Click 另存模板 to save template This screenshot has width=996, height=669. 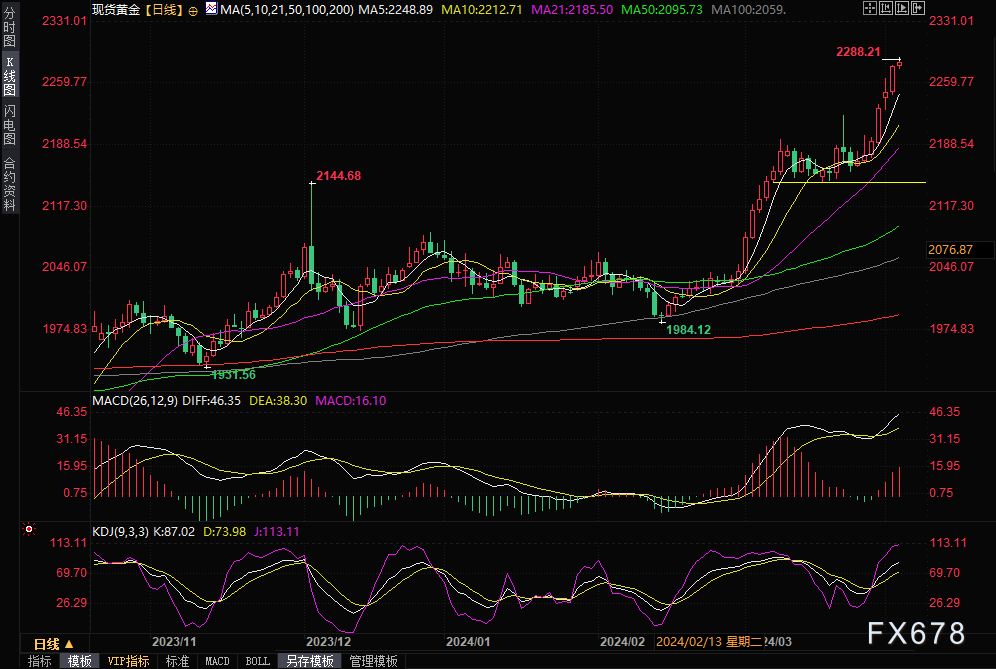[310, 661]
